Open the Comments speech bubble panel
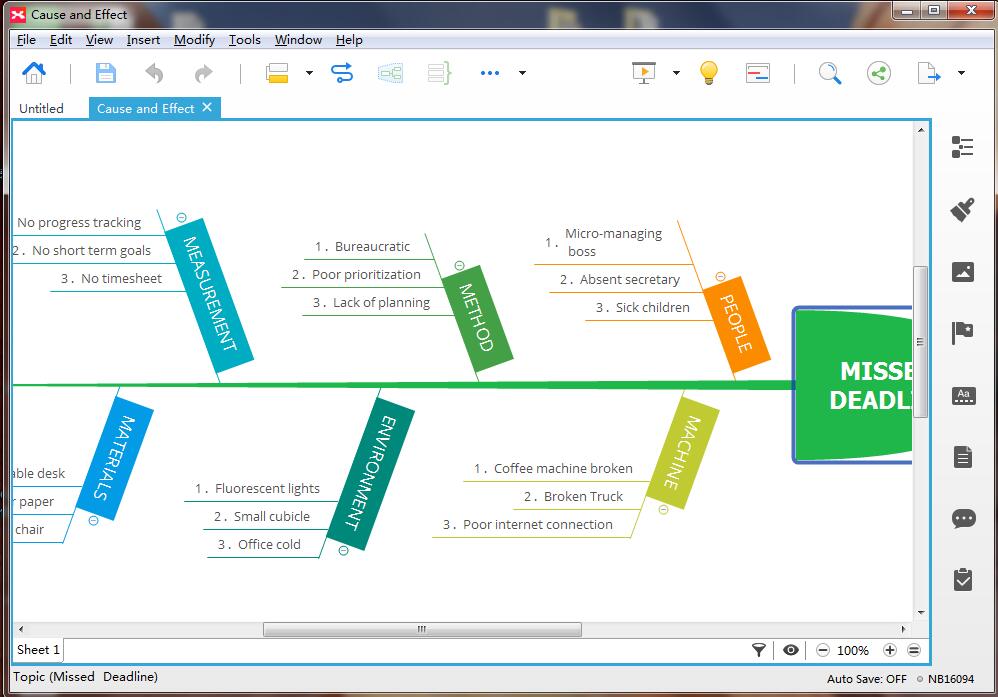 pyautogui.click(x=963, y=519)
